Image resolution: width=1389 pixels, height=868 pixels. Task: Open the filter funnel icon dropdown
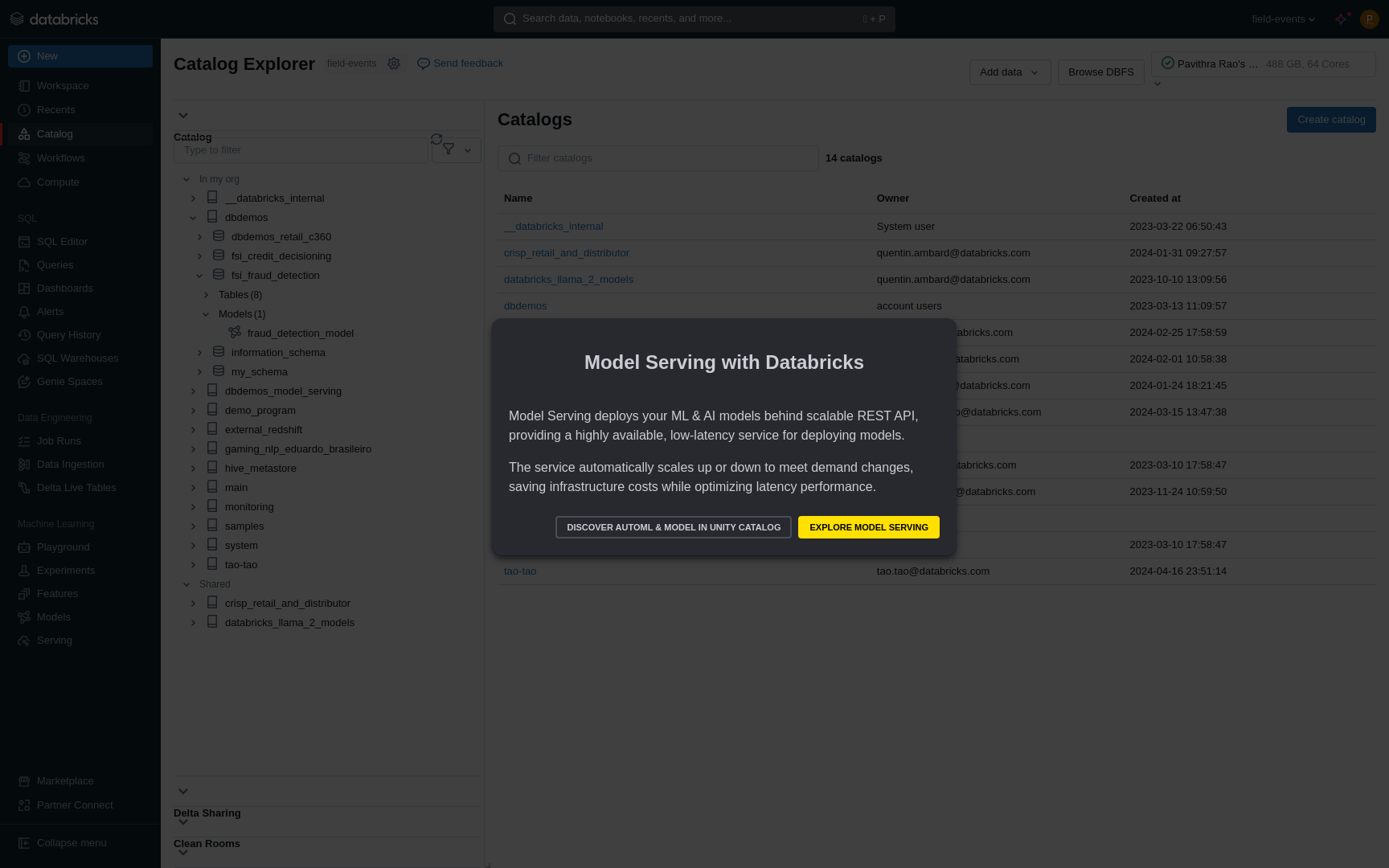[456, 150]
